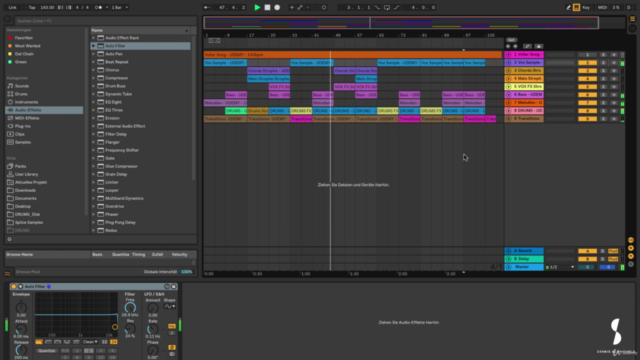Viewport: 640px width, 360px height.
Task: Select Most Wanted collection
Action: [27, 46]
